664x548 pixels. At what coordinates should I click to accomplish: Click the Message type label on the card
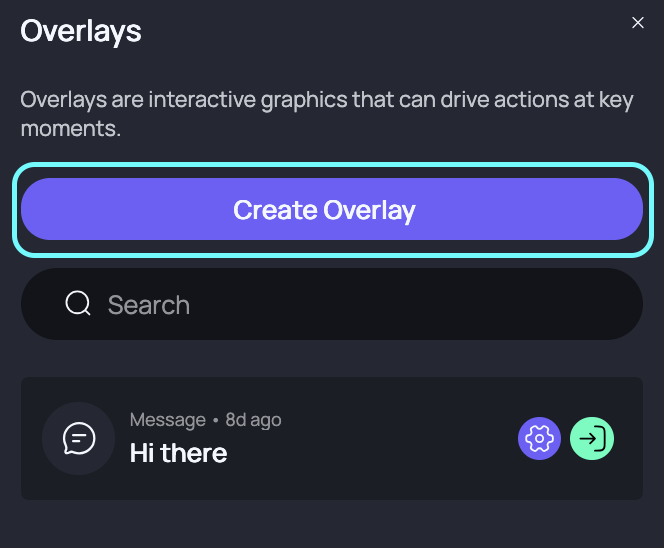click(x=168, y=420)
